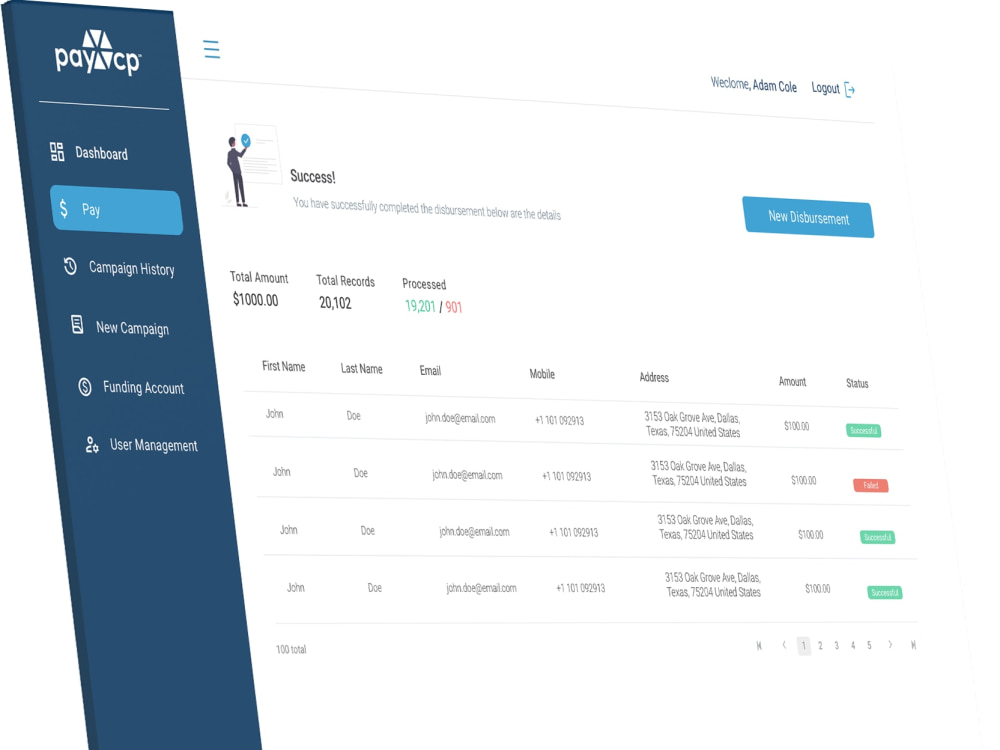This screenshot has height=750, width=1000.
Task: Click the Logout link
Action: coord(825,88)
